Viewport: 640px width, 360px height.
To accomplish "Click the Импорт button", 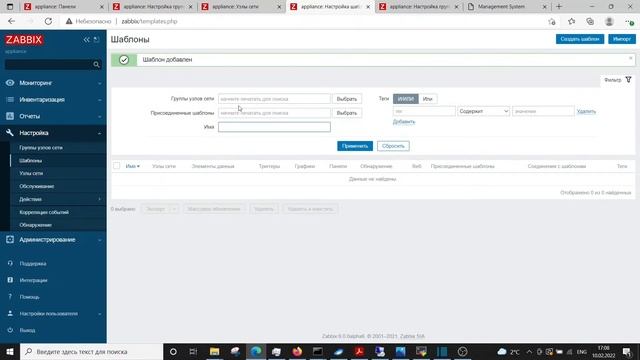I will 622,39.
